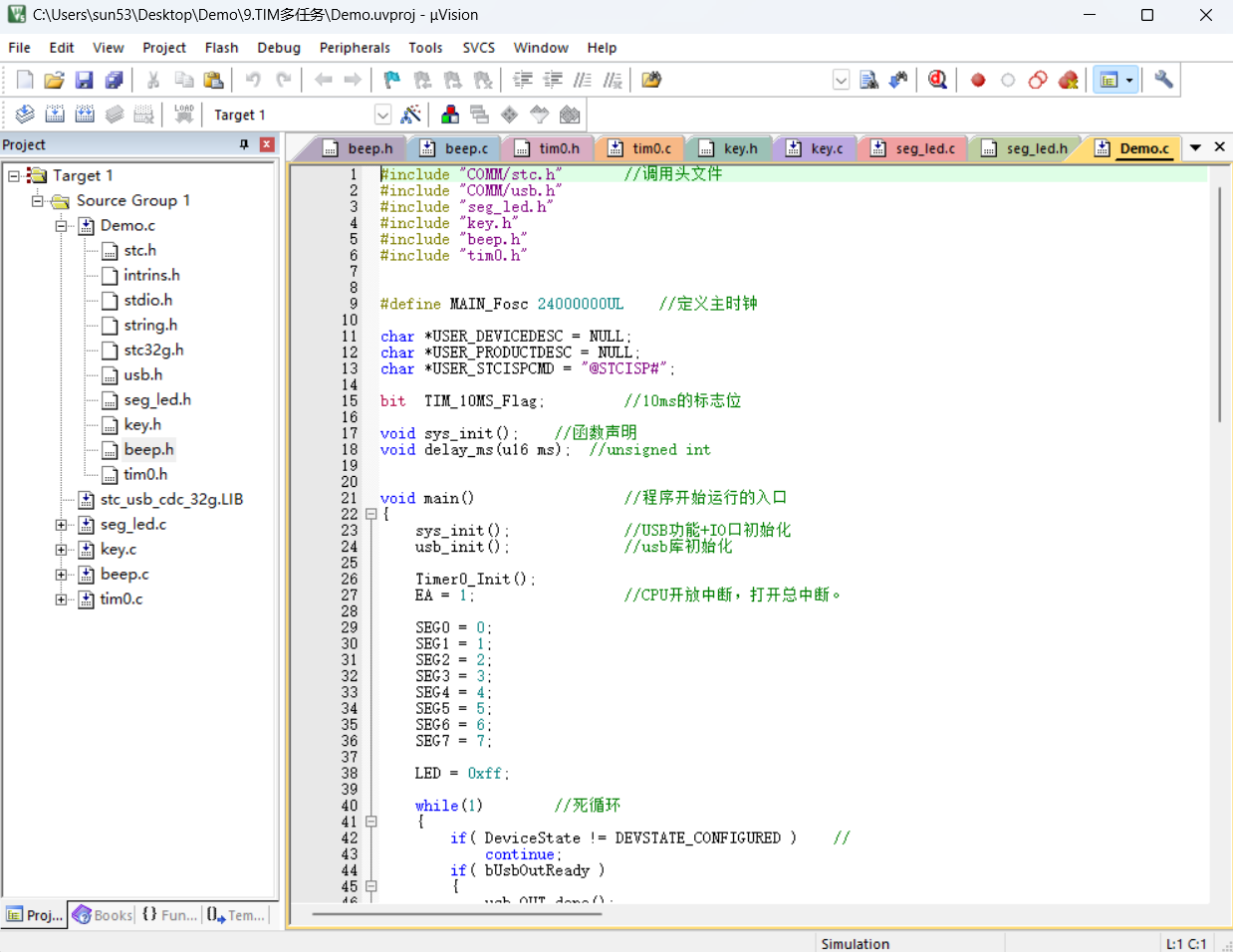Create a new file with the New toolbar icon
Viewport: 1233px width, 952px height.
point(25,80)
